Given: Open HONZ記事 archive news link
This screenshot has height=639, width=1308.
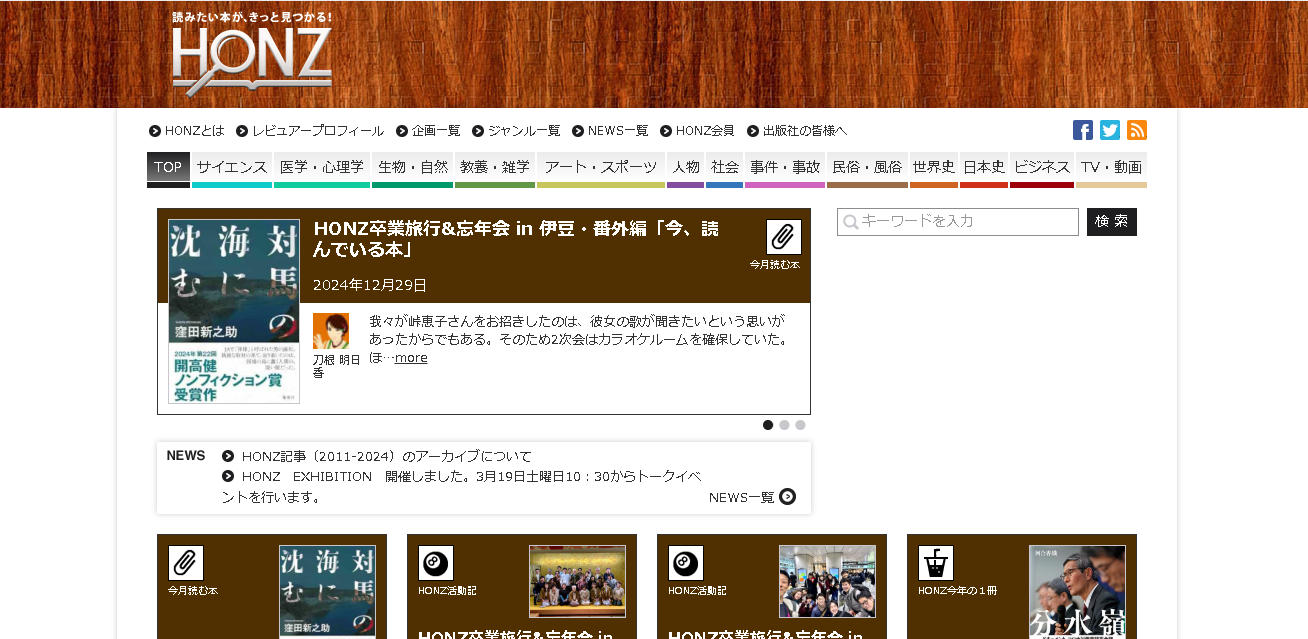Looking at the screenshot, I should pyautogui.click(x=386, y=456).
